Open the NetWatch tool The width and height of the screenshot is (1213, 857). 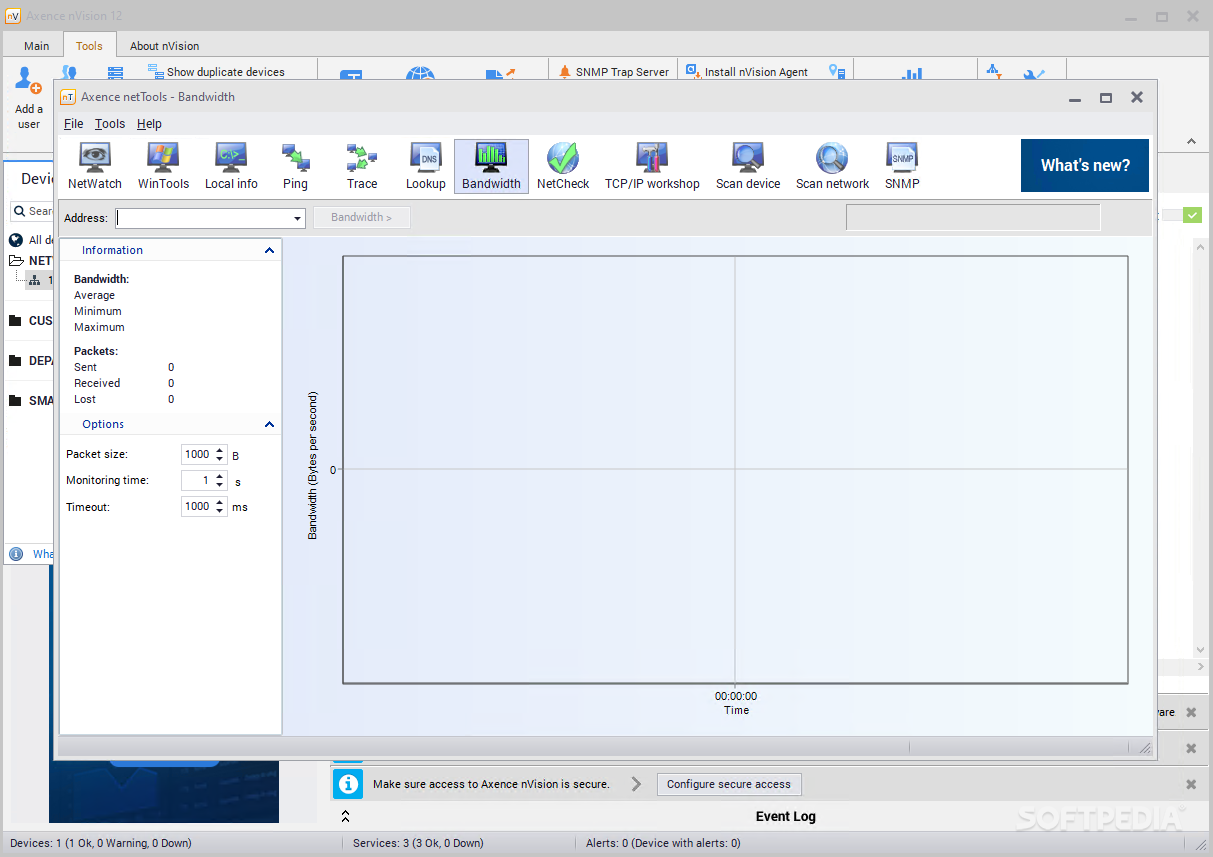pos(95,166)
